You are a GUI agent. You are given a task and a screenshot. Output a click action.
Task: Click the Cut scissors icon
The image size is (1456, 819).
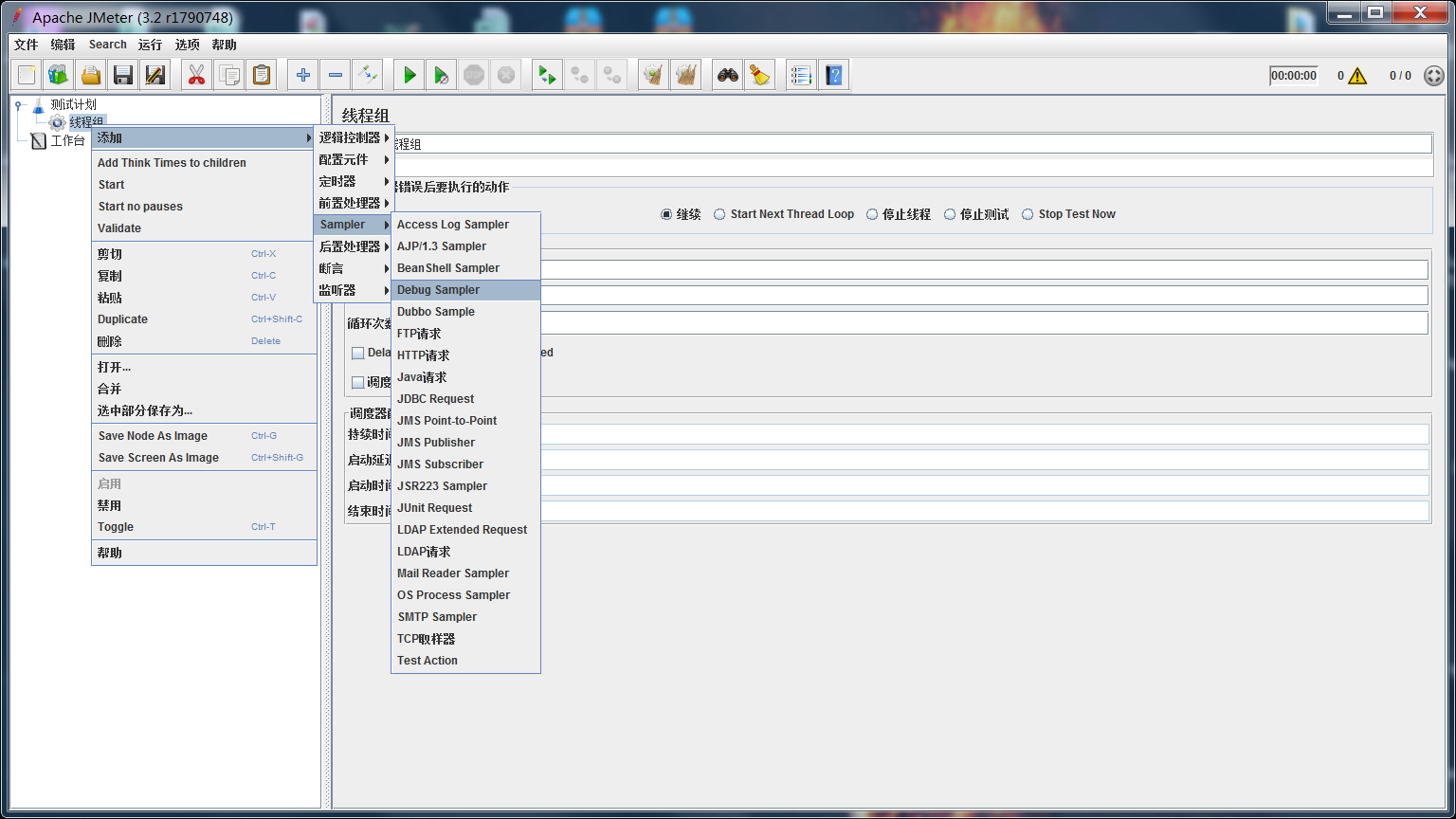point(196,75)
